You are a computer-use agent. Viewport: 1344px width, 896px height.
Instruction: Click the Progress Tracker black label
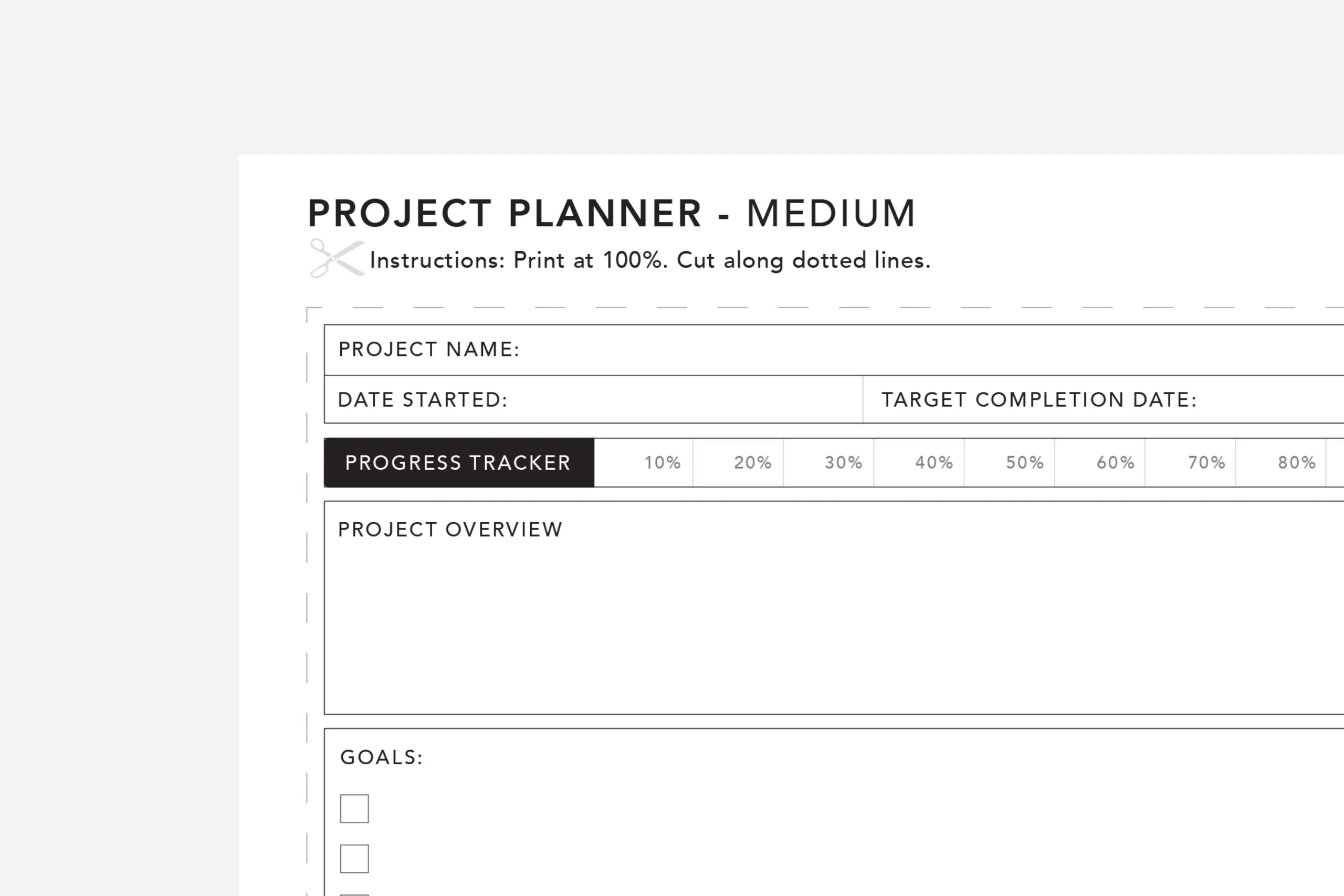click(459, 463)
